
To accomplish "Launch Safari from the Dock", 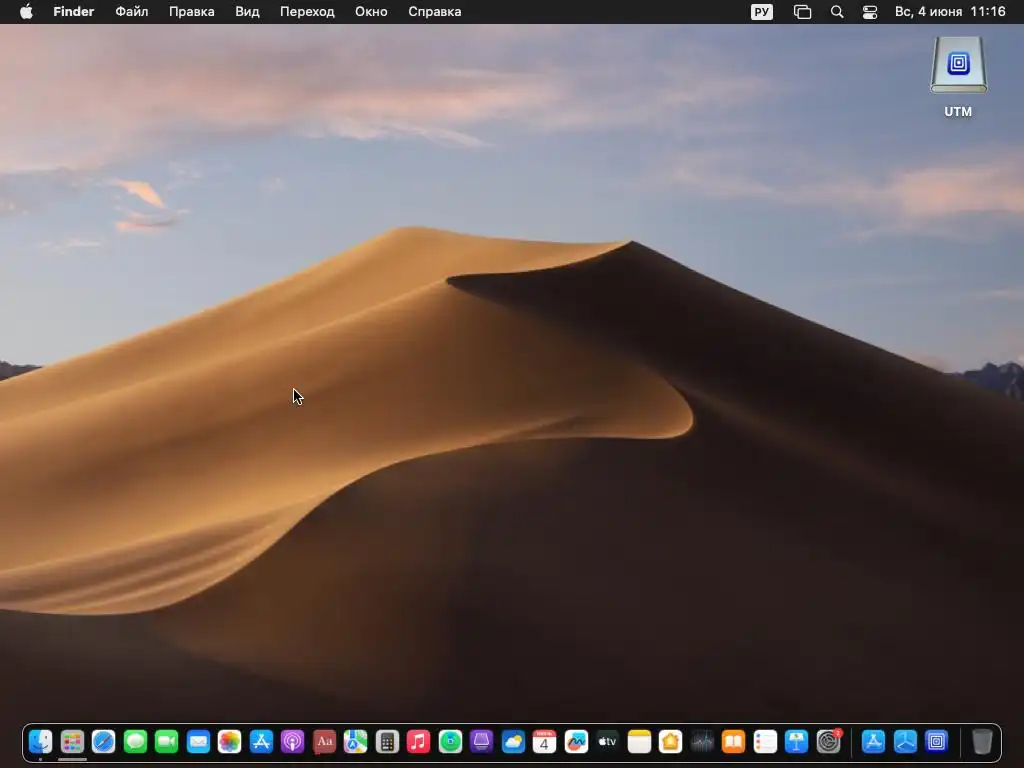I will pos(103,741).
